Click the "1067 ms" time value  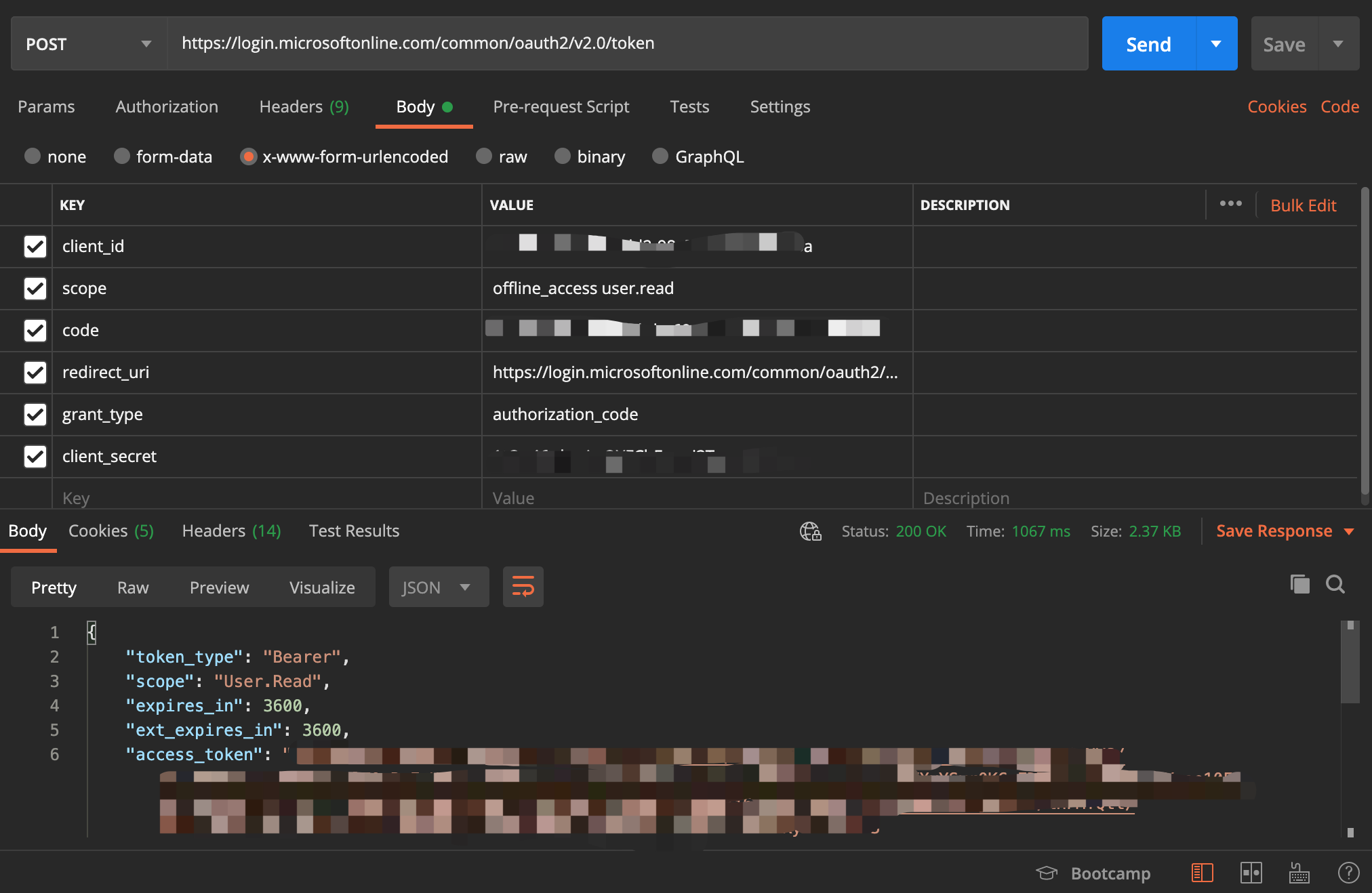(x=1041, y=531)
